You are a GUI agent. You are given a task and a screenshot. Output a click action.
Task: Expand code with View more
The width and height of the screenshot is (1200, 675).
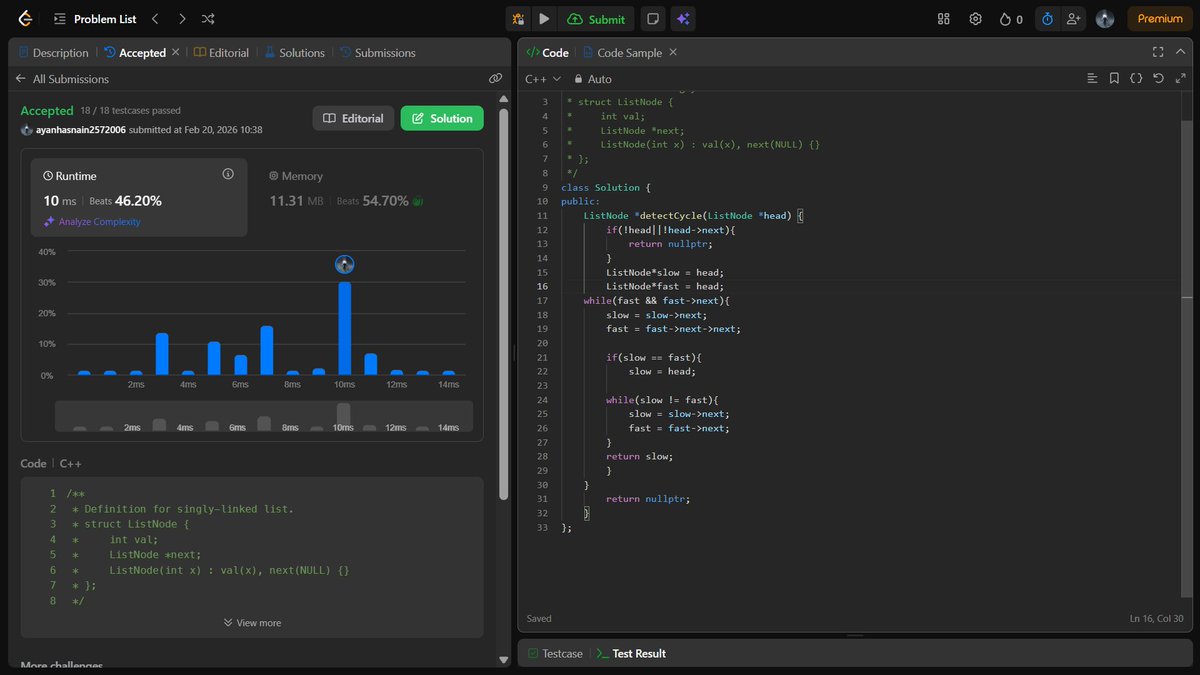coord(252,623)
